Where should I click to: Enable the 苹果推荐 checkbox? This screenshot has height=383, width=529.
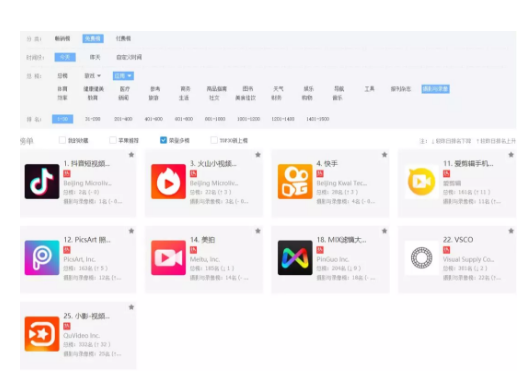tap(113, 140)
